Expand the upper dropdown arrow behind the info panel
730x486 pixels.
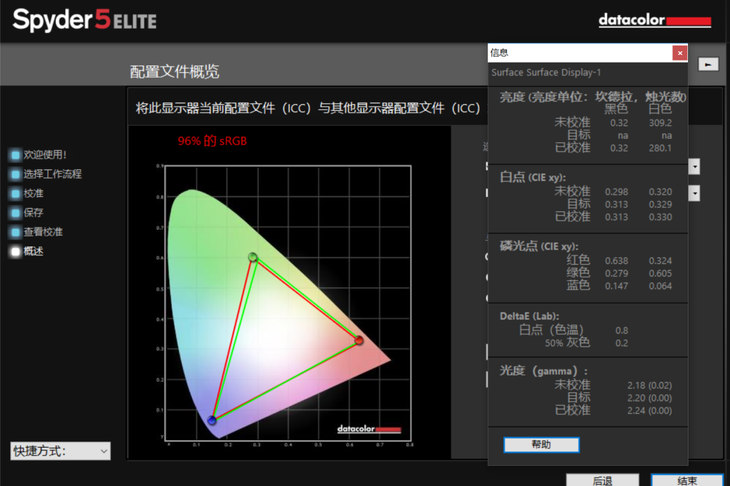click(x=694, y=167)
